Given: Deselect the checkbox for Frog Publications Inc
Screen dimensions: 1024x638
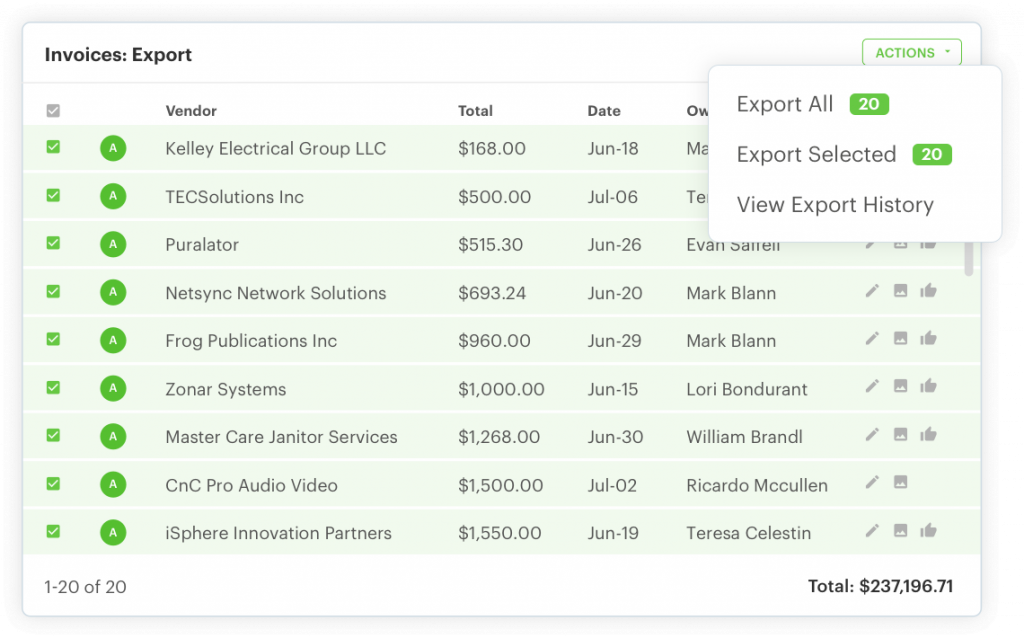Looking at the screenshot, I should pyautogui.click(x=53, y=340).
